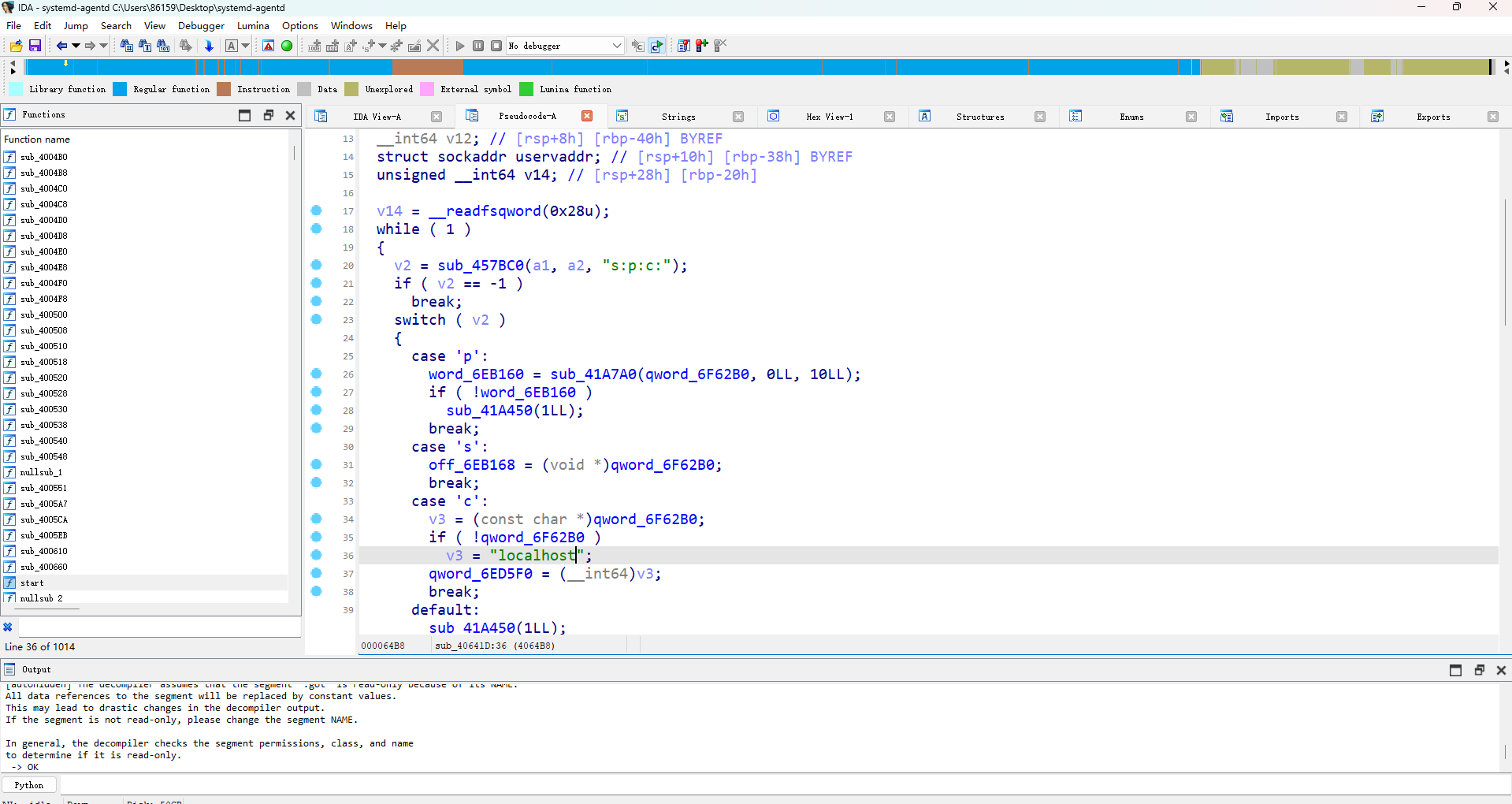Float the Functions panel with restore icon
The width and height of the screenshot is (1512, 804).
coord(268,115)
